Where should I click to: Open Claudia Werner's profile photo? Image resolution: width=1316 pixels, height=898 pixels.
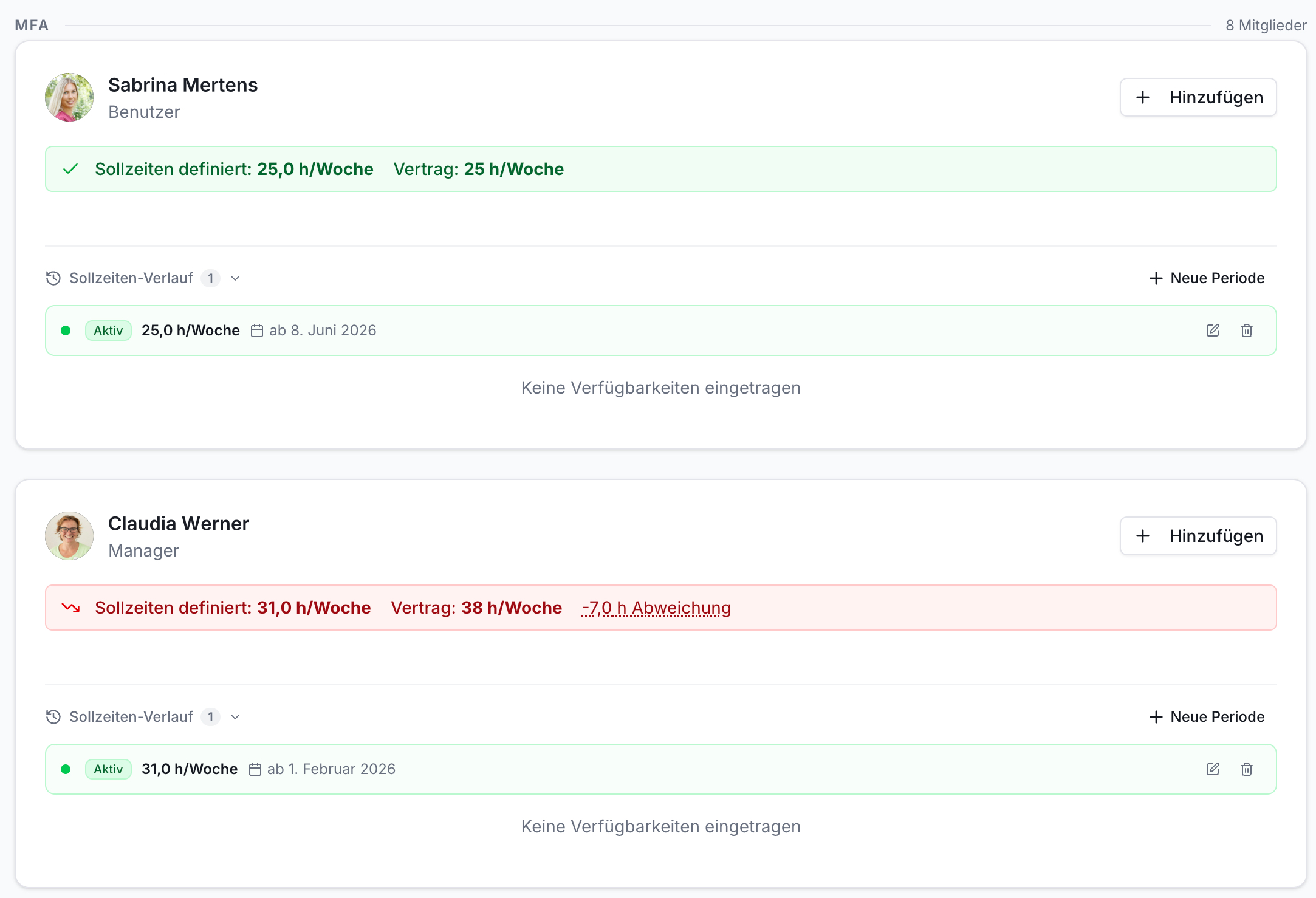tap(69, 536)
